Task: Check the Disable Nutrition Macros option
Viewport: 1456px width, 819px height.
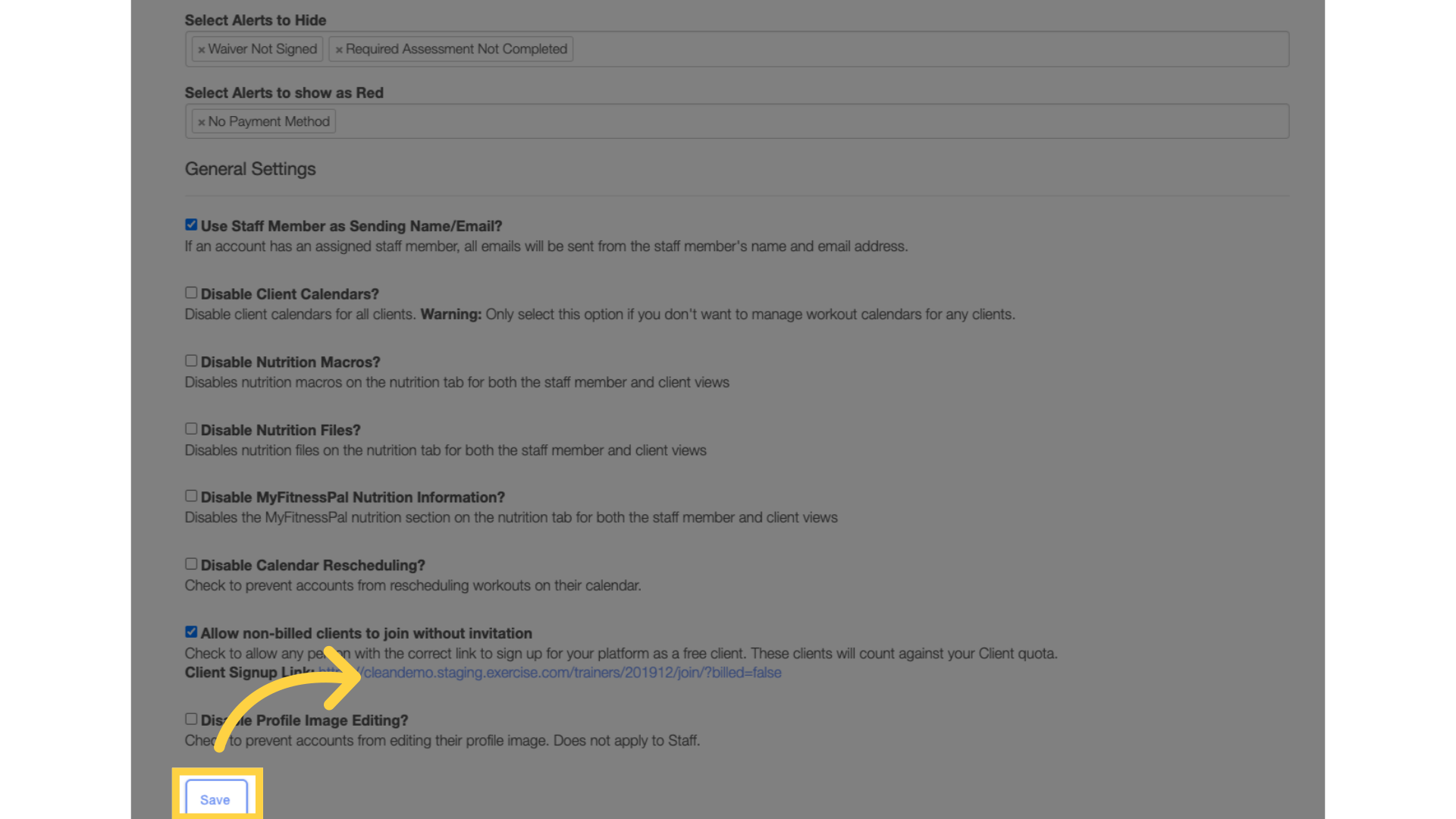Action: pyautogui.click(x=191, y=361)
